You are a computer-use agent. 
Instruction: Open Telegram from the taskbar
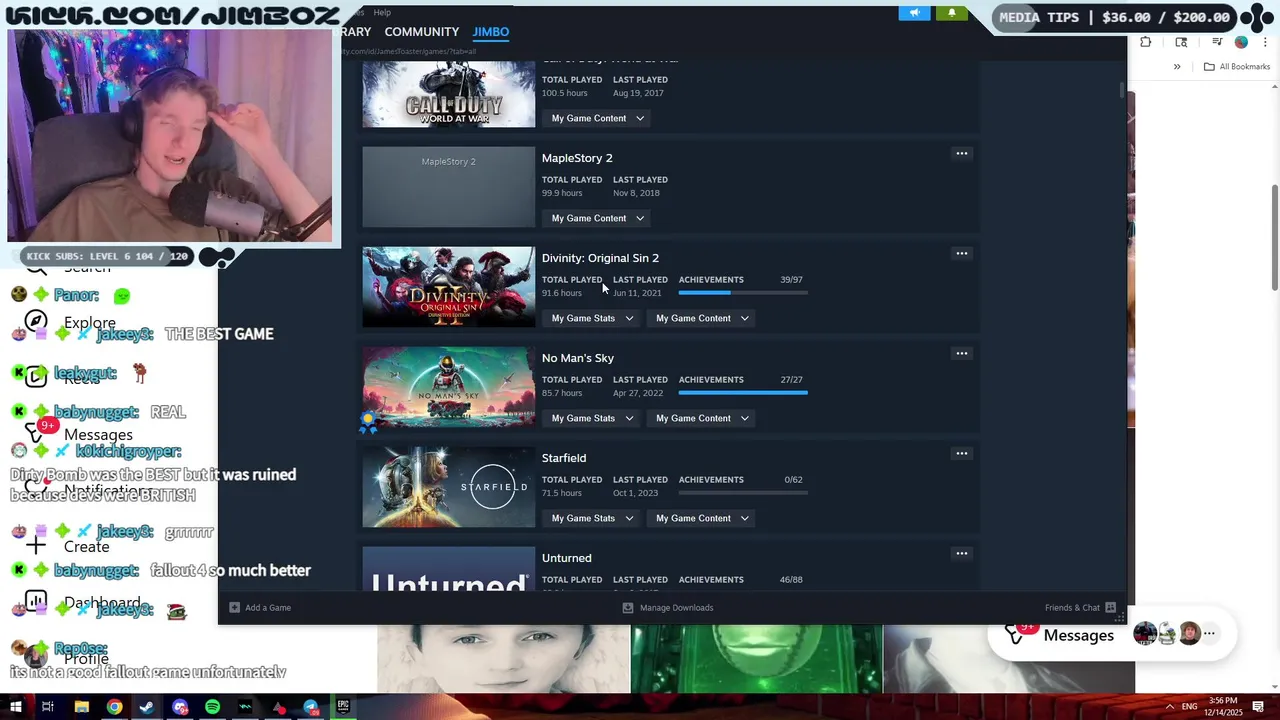311,707
